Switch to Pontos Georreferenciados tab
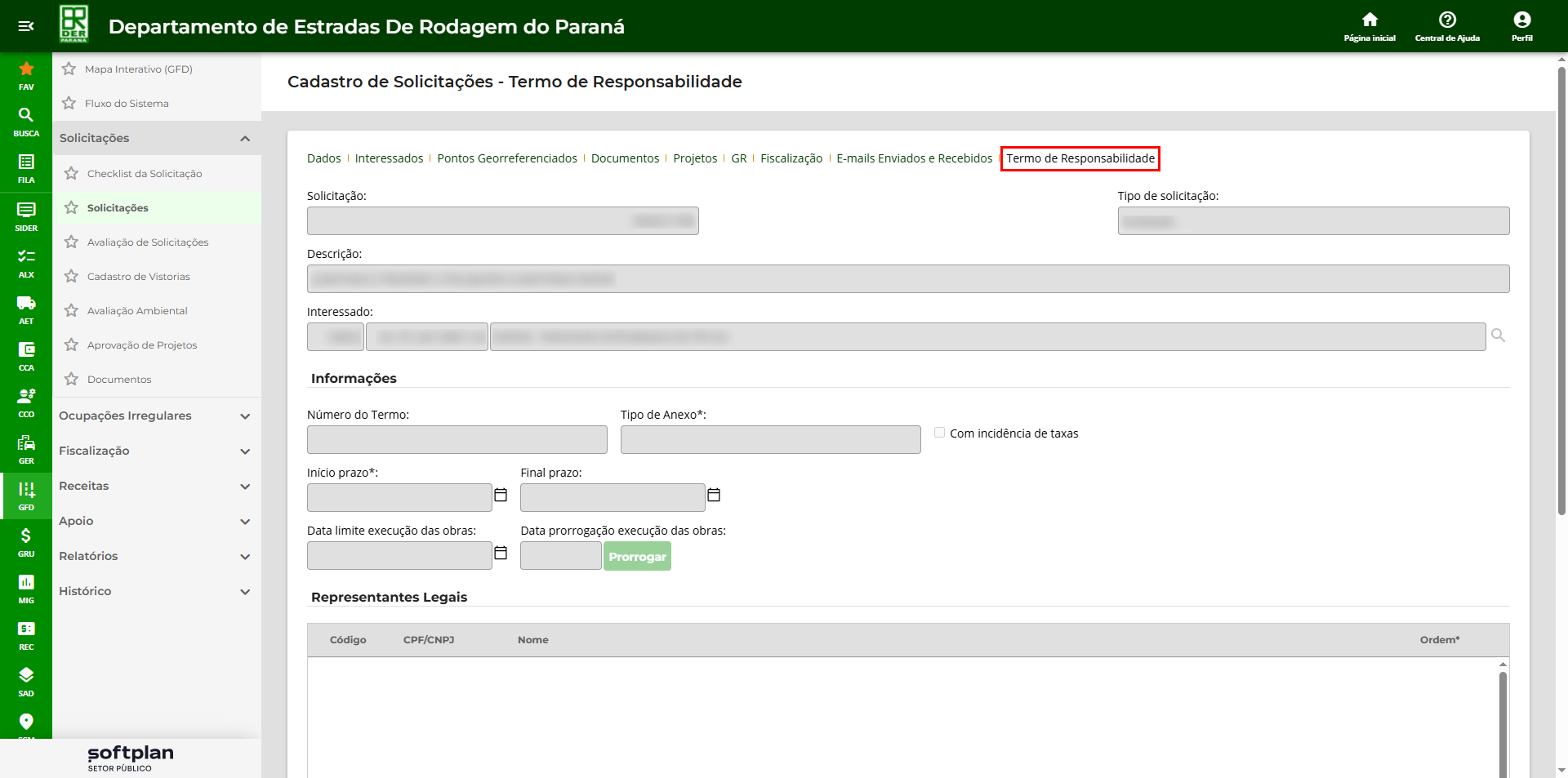 (x=506, y=158)
